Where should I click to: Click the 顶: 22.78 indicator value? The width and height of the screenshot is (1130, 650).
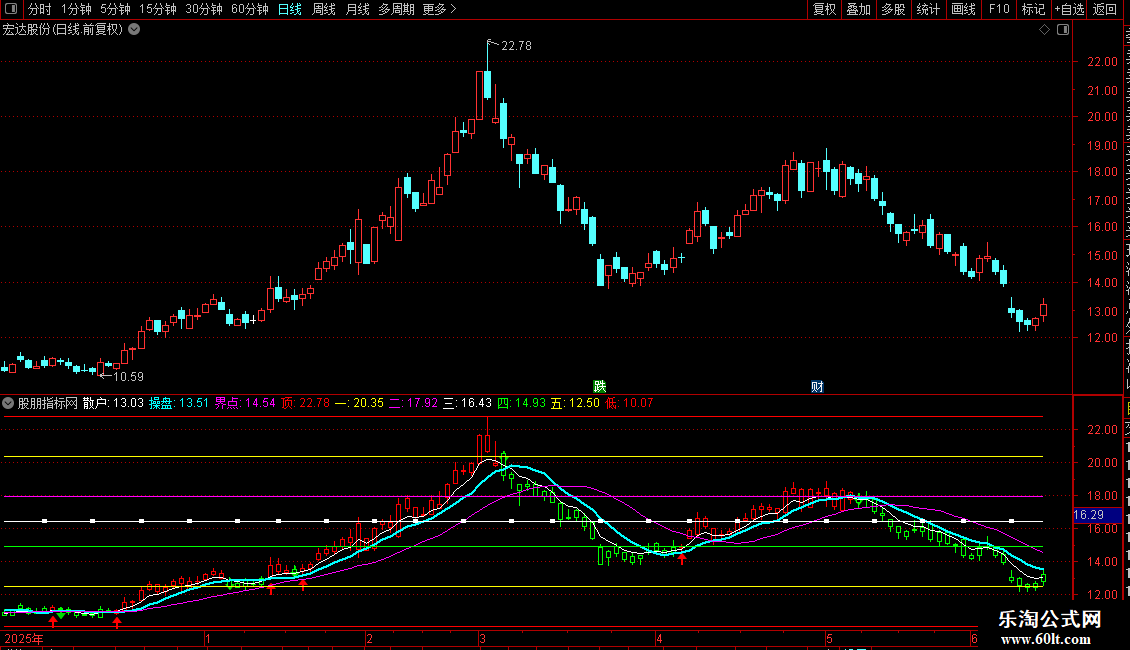click(x=306, y=404)
